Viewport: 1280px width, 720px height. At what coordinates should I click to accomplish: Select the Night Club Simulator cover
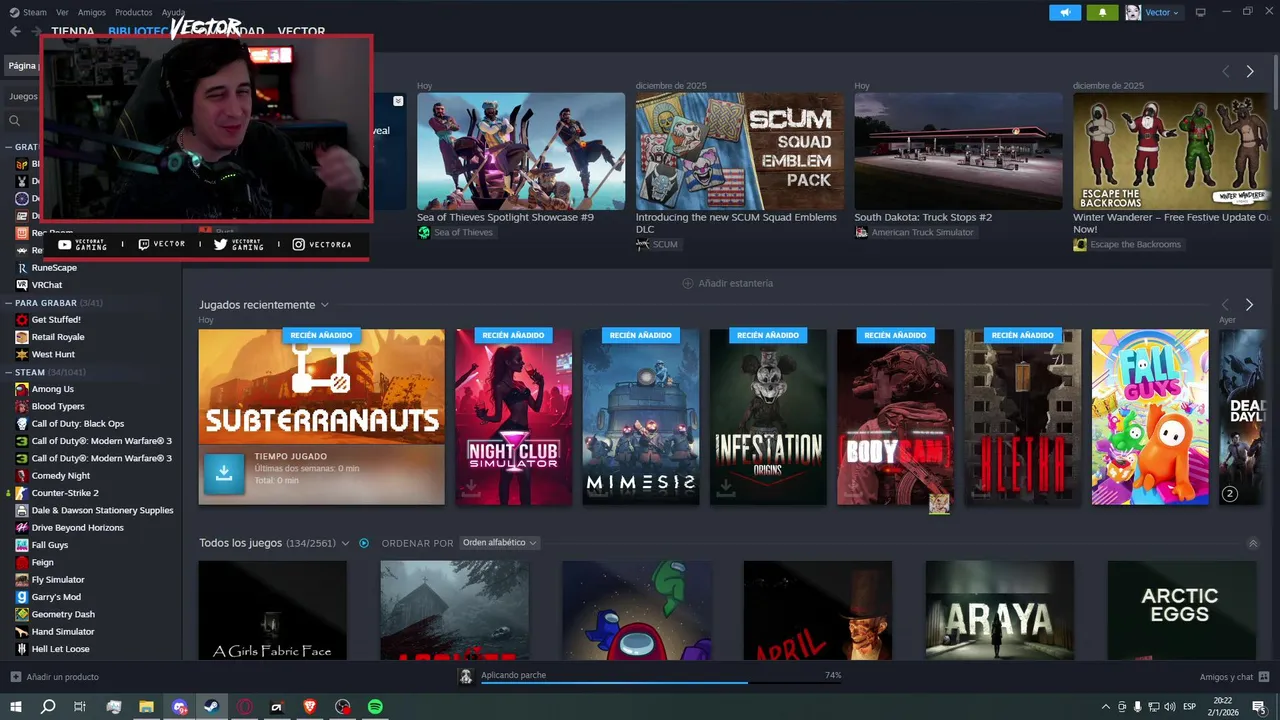pos(514,417)
